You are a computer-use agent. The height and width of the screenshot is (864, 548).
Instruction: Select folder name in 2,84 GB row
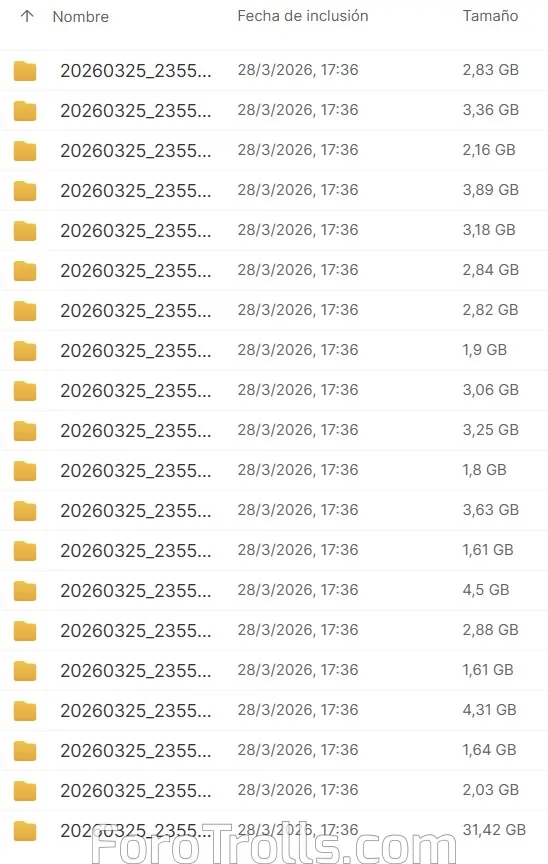tap(135, 271)
